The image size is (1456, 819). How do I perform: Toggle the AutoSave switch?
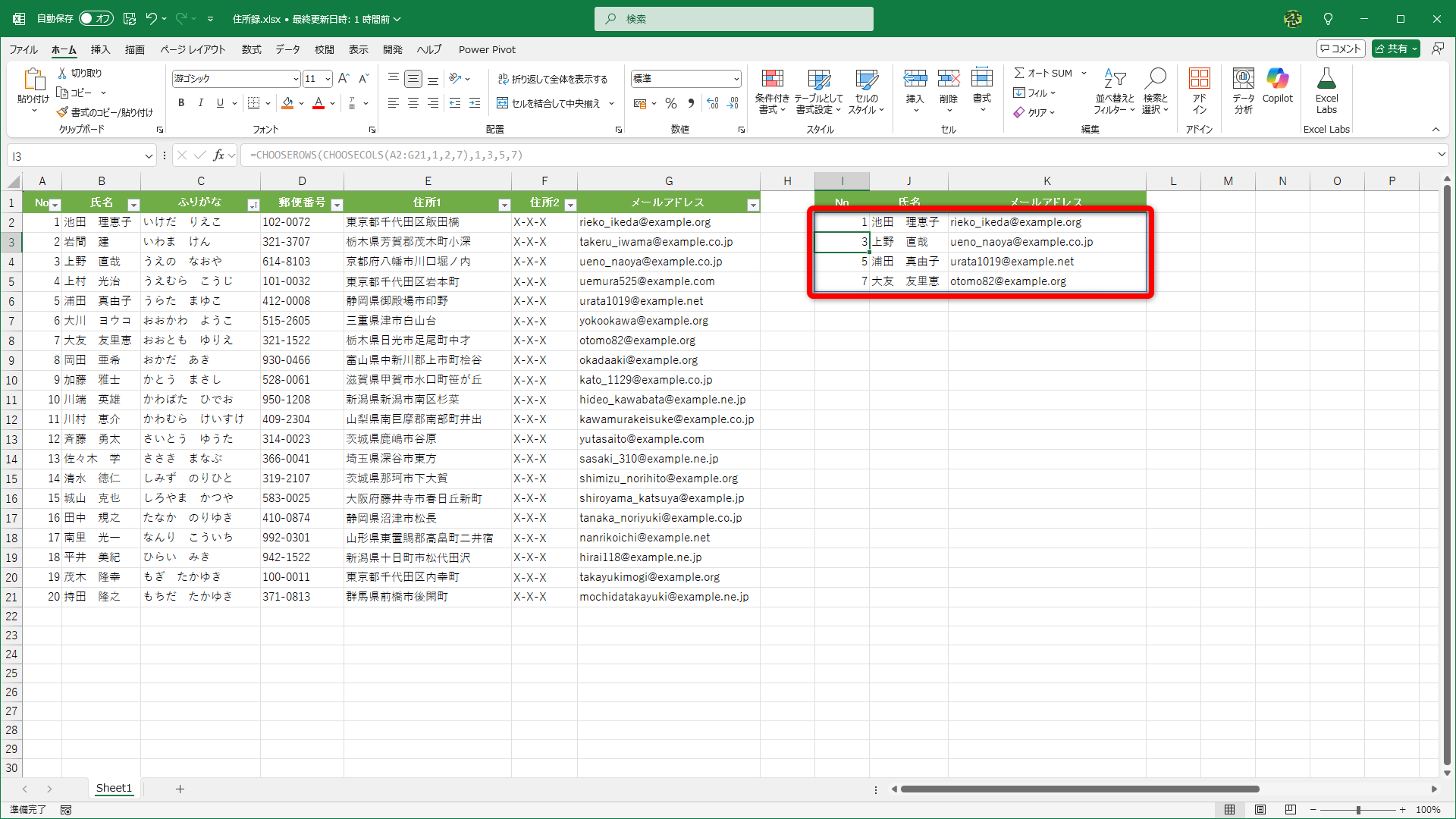pyautogui.click(x=96, y=18)
